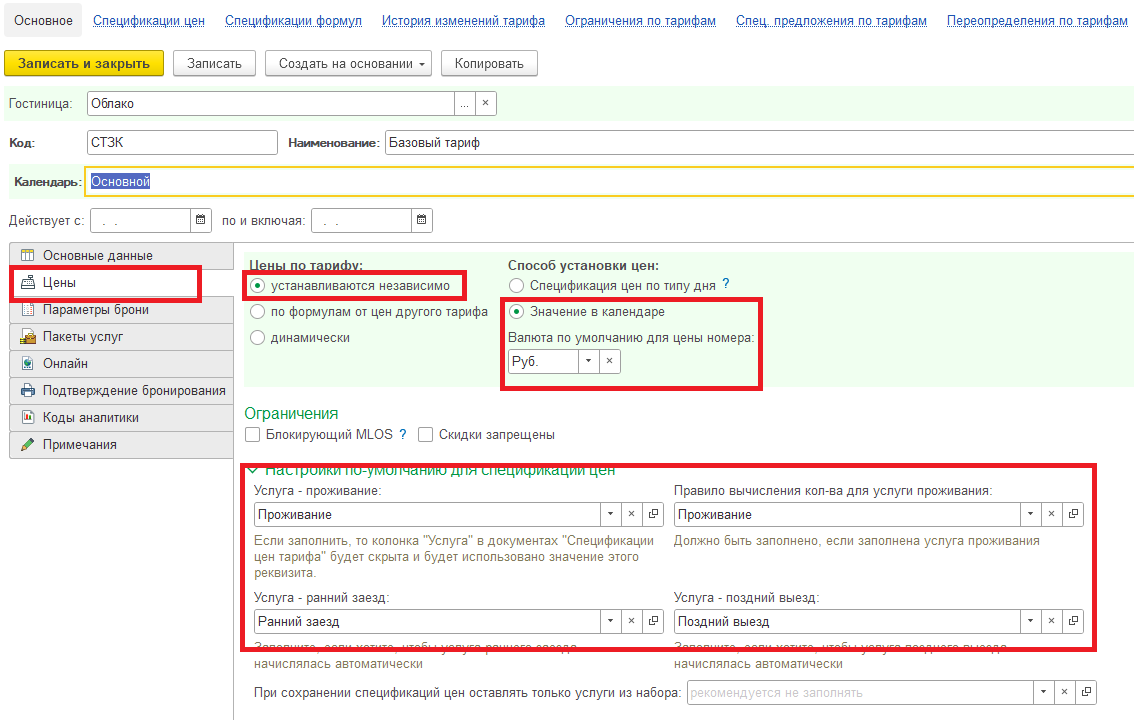
Task: Clear the Гостиница field
Action: coord(485,103)
